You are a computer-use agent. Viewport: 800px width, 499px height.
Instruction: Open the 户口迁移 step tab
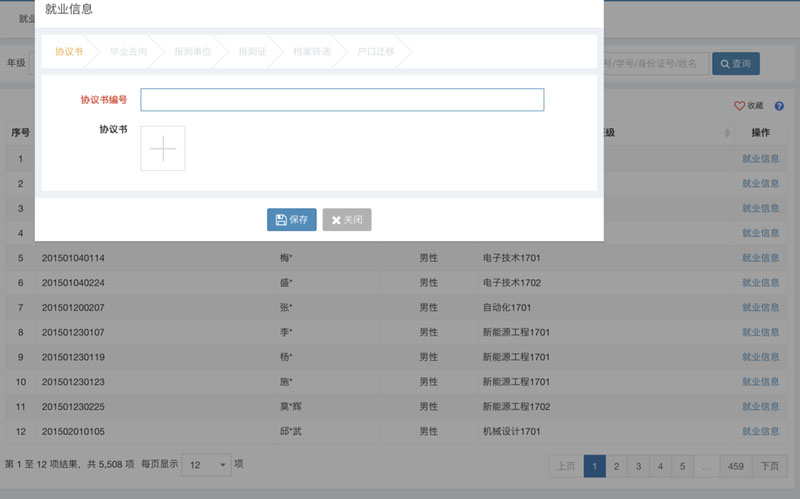[376, 51]
